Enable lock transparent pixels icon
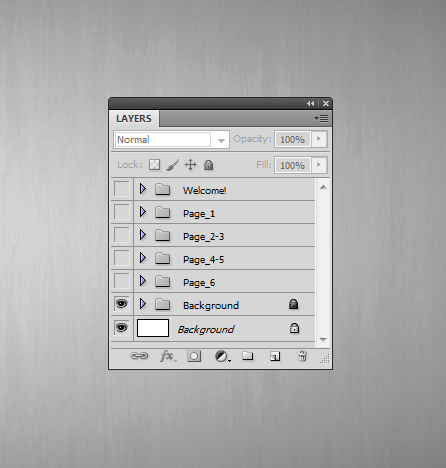The image size is (446, 468). point(154,165)
